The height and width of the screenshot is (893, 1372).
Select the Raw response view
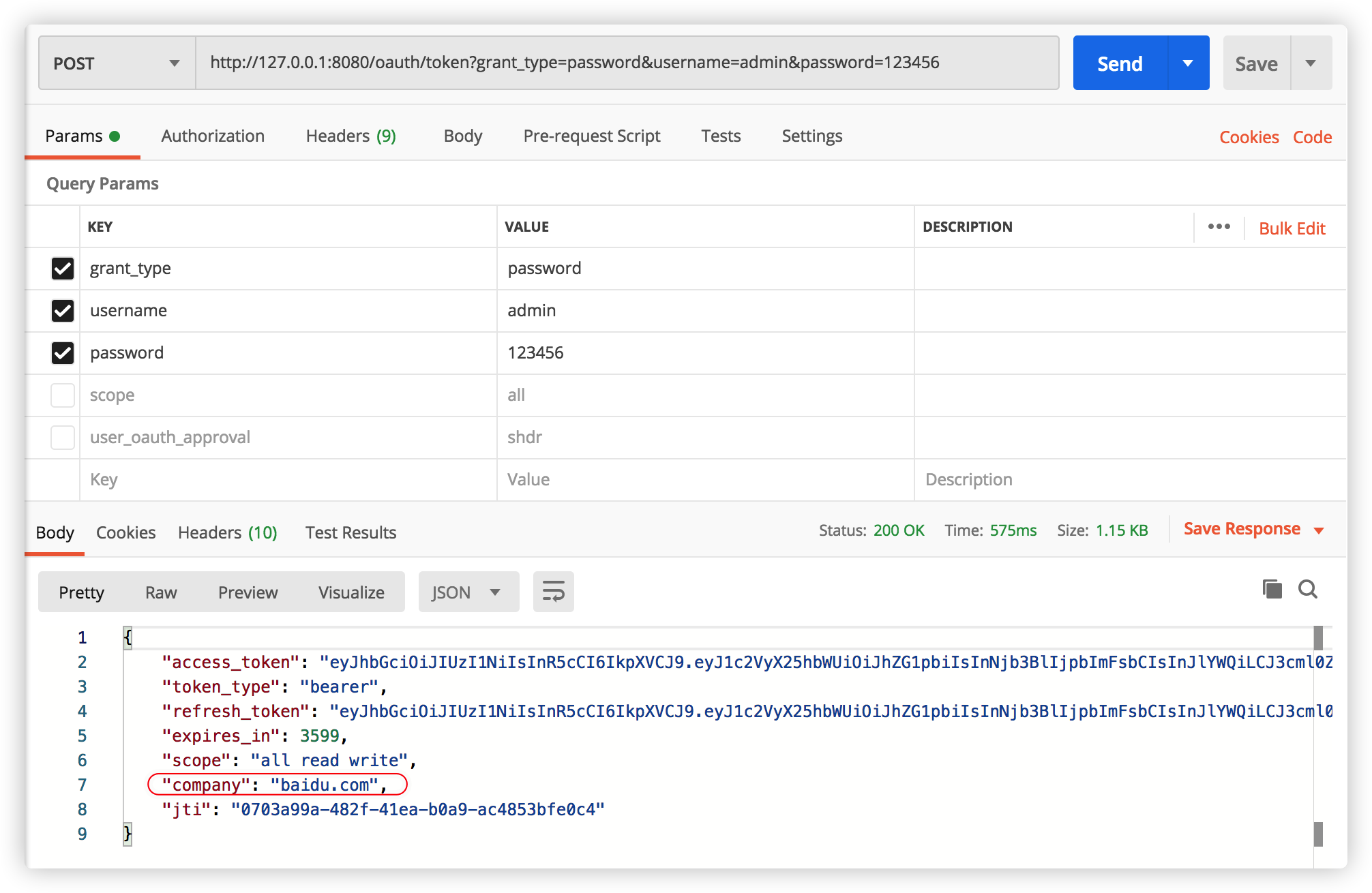161,592
